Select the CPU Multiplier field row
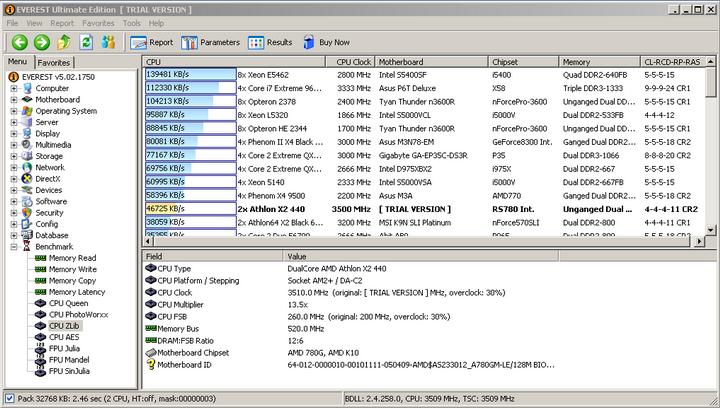 [x=350, y=305]
